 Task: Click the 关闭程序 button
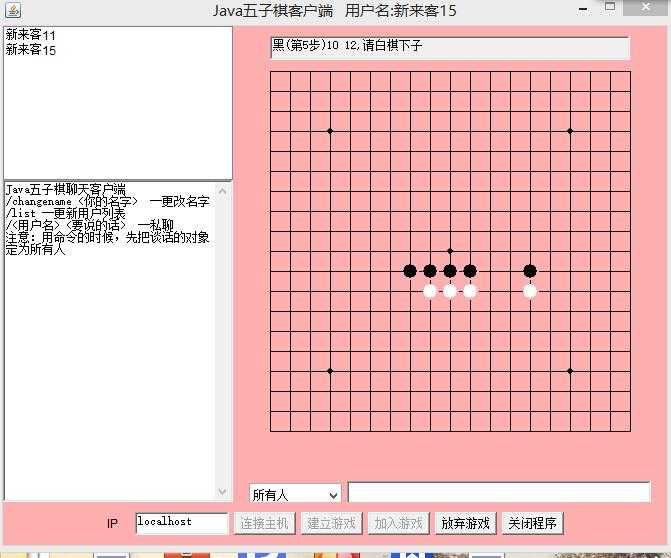click(532, 523)
